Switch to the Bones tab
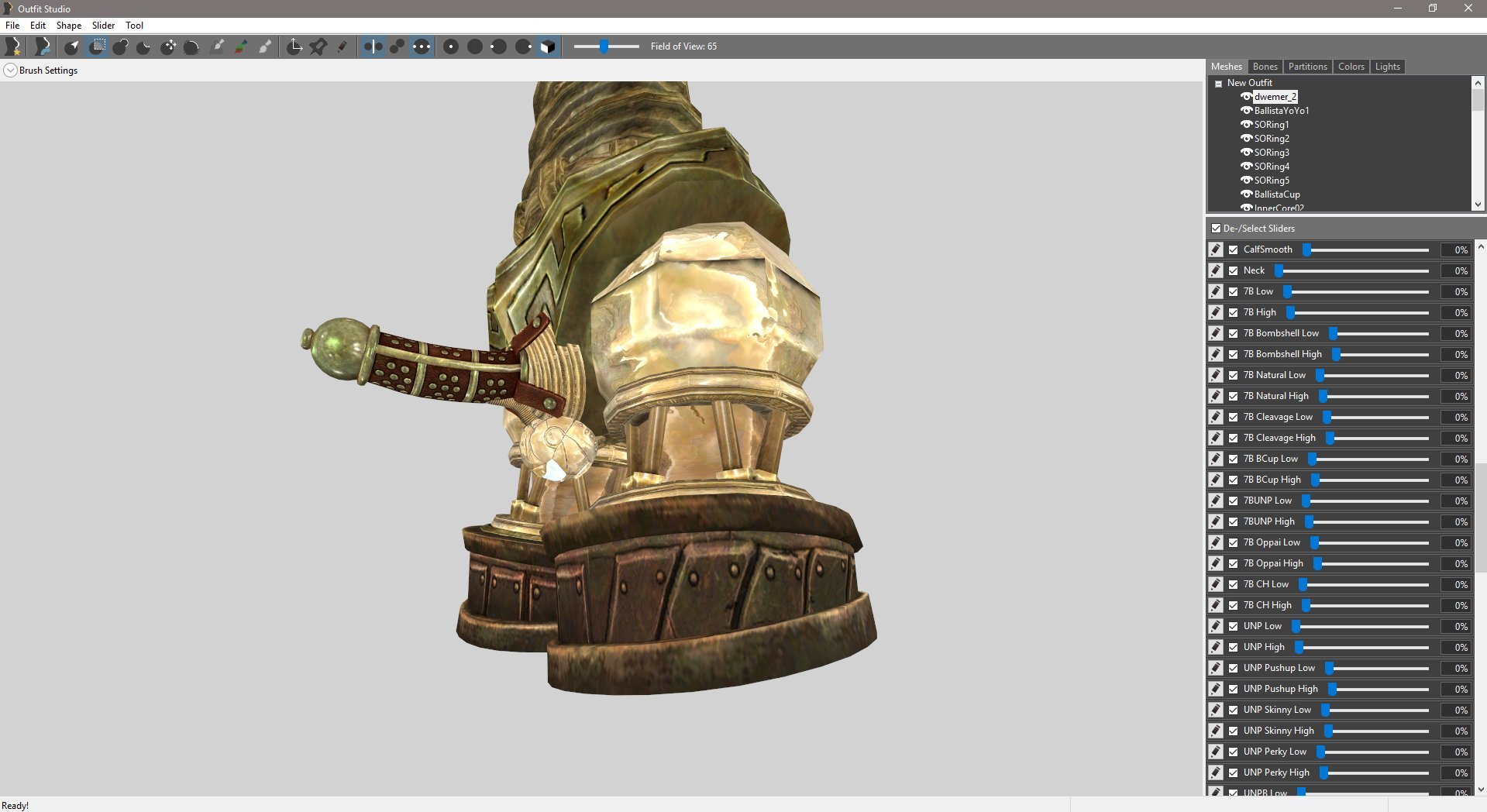This screenshot has height=812, width=1487. point(1265,67)
